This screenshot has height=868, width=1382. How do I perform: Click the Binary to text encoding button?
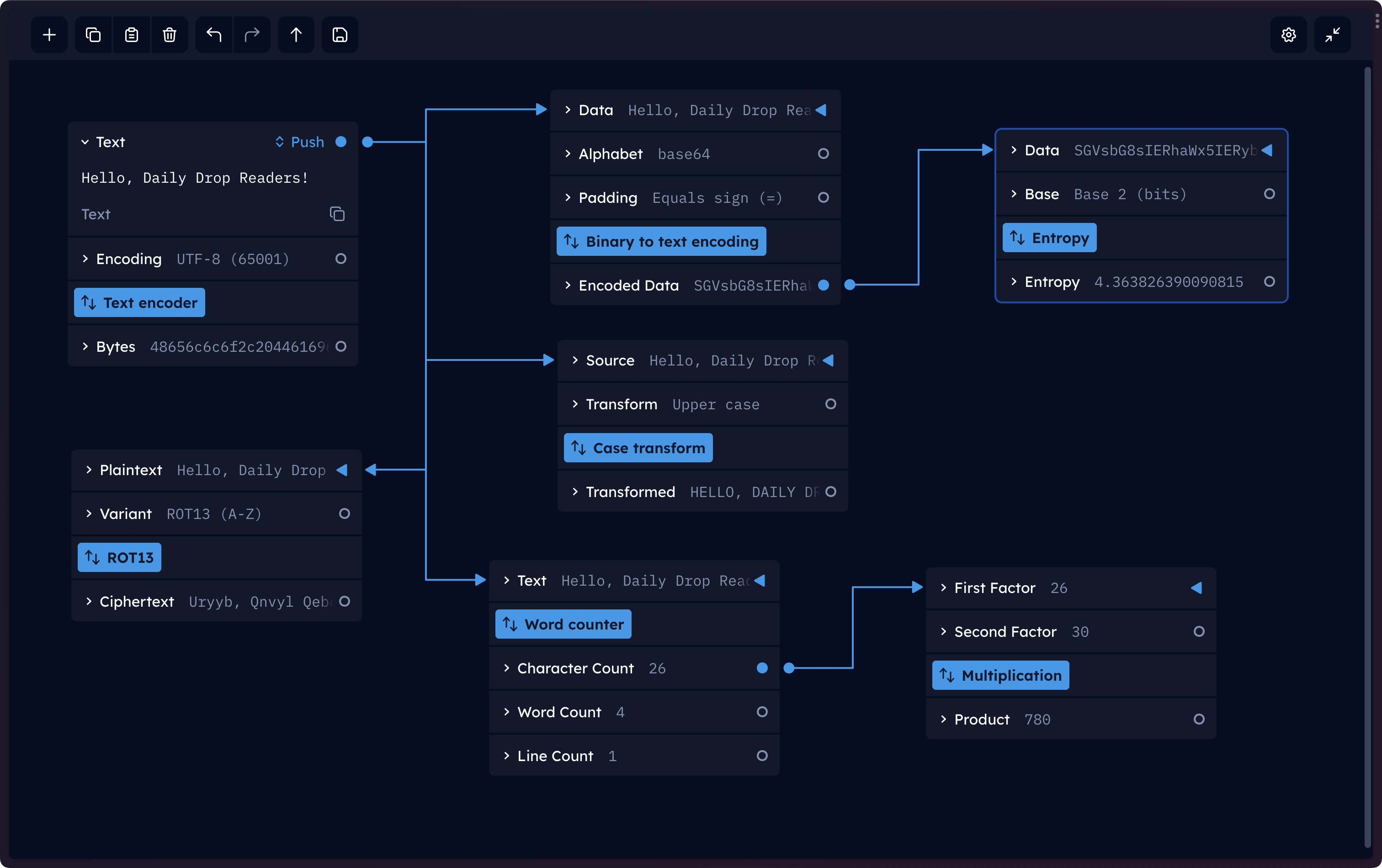[661, 242]
